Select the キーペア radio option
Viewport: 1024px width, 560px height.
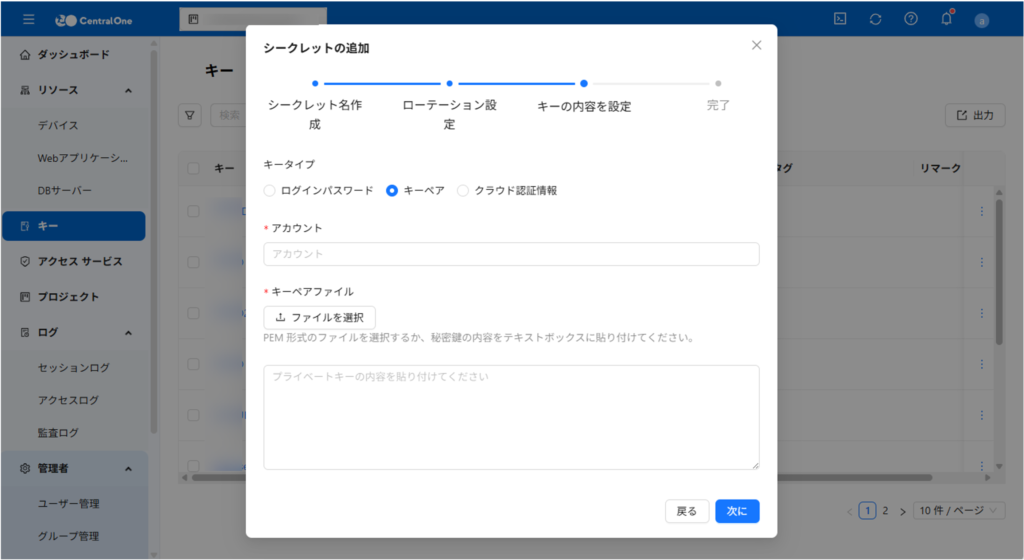click(x=392, y=190)
